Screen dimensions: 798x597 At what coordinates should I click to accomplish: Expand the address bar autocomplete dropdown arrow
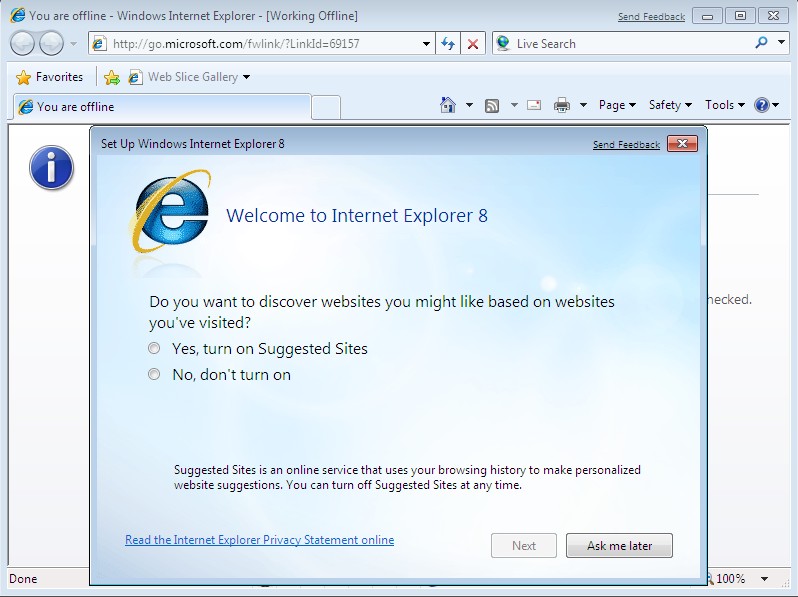click(426, 44)
